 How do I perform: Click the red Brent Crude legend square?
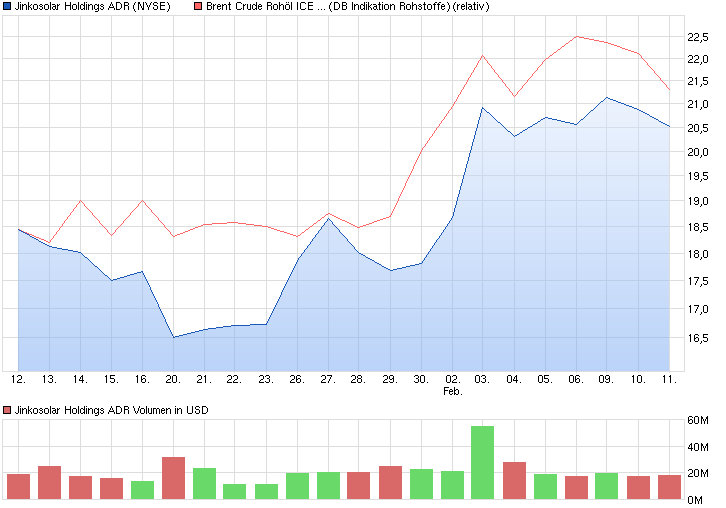198,6
